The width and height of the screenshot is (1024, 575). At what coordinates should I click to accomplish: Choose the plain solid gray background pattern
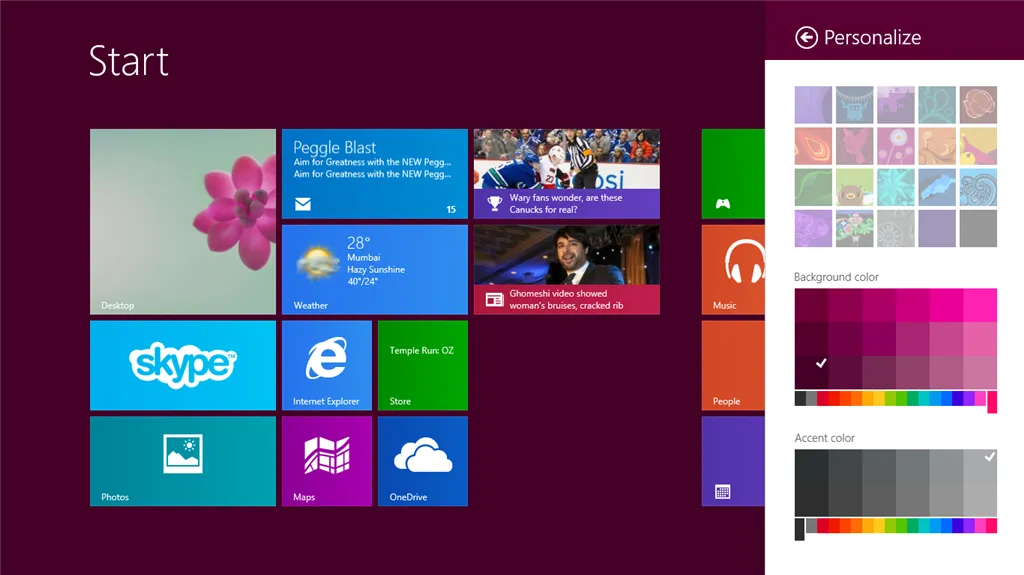click(x=978, y=228)
